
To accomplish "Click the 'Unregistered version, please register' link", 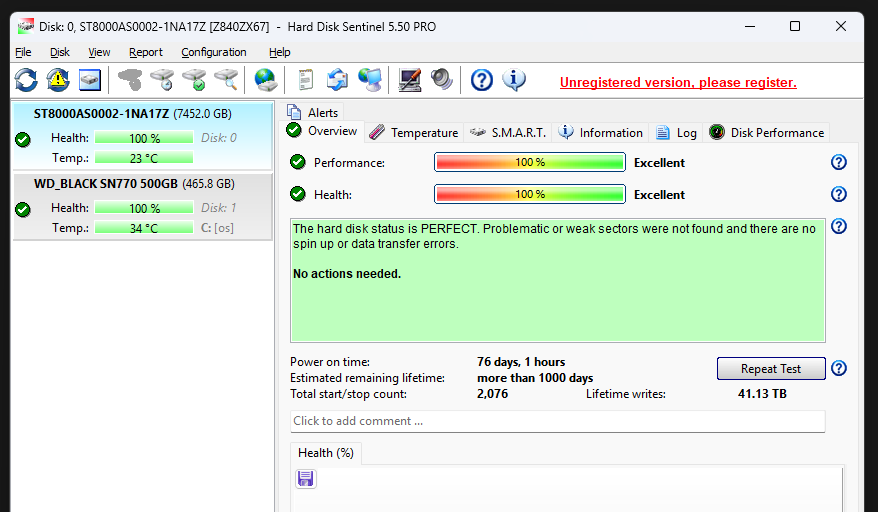I will (x=678, y=82).
